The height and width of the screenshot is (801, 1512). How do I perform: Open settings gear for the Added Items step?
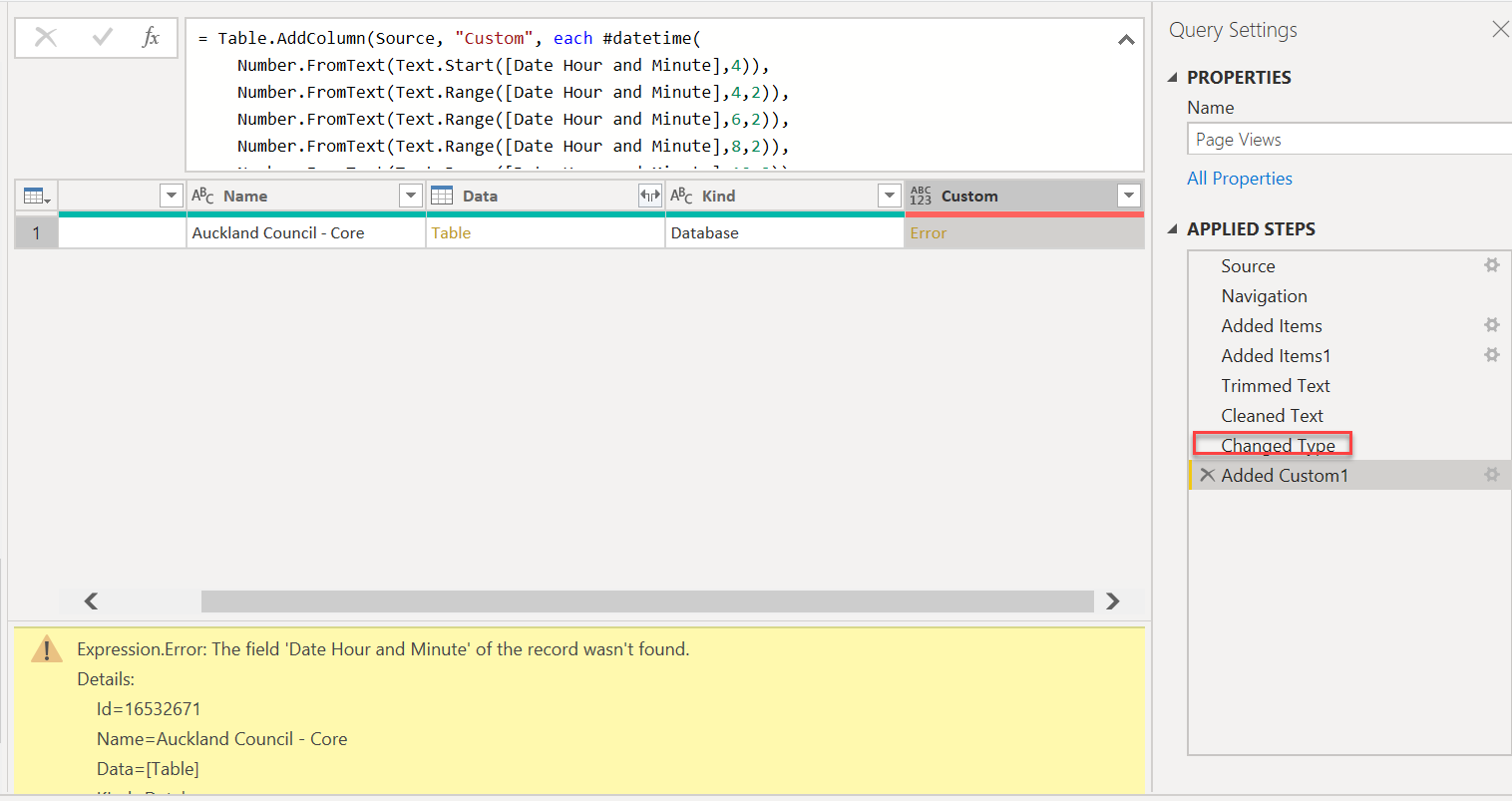pos(1492,325)
